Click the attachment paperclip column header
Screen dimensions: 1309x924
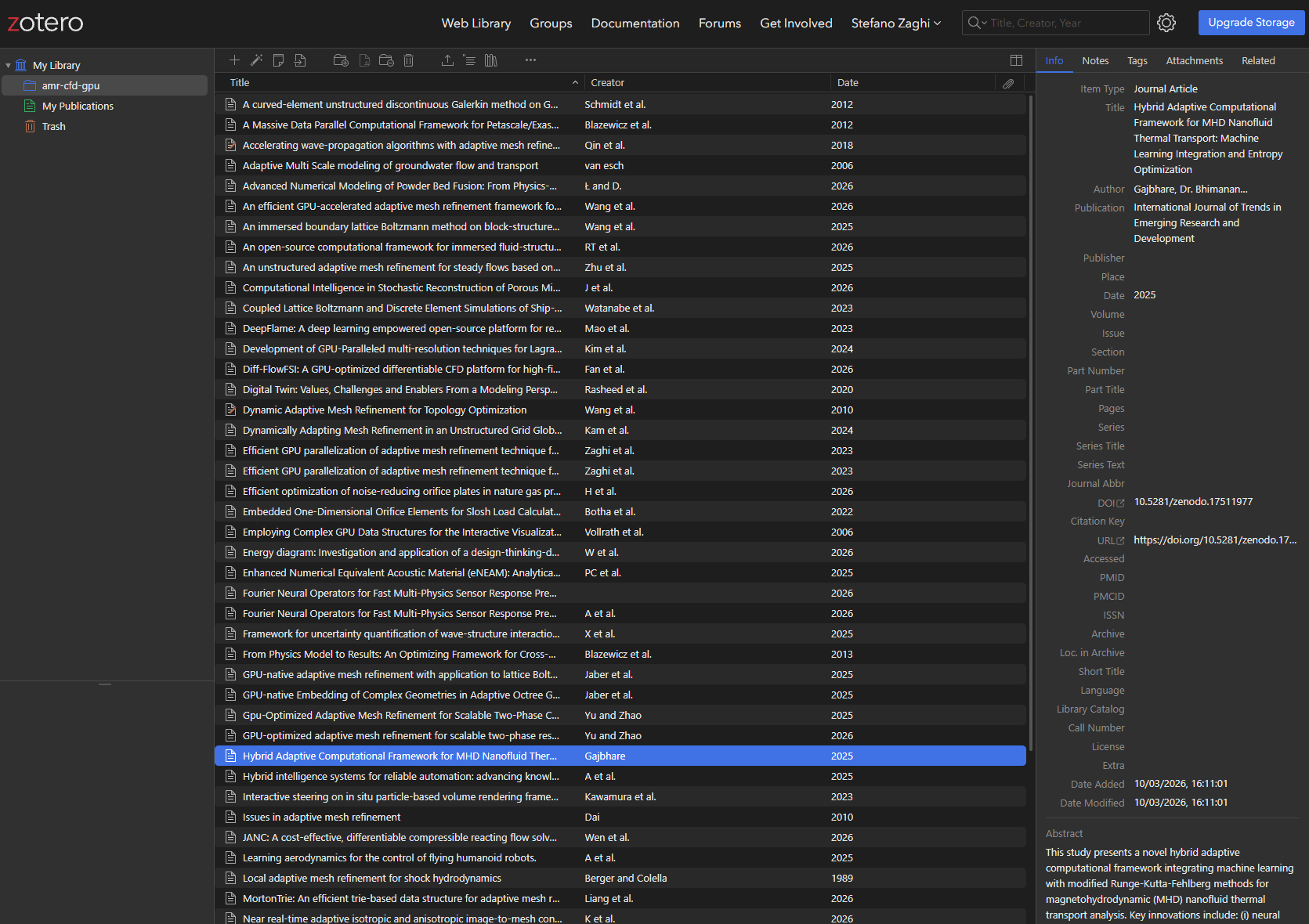tap(1009, 82)
